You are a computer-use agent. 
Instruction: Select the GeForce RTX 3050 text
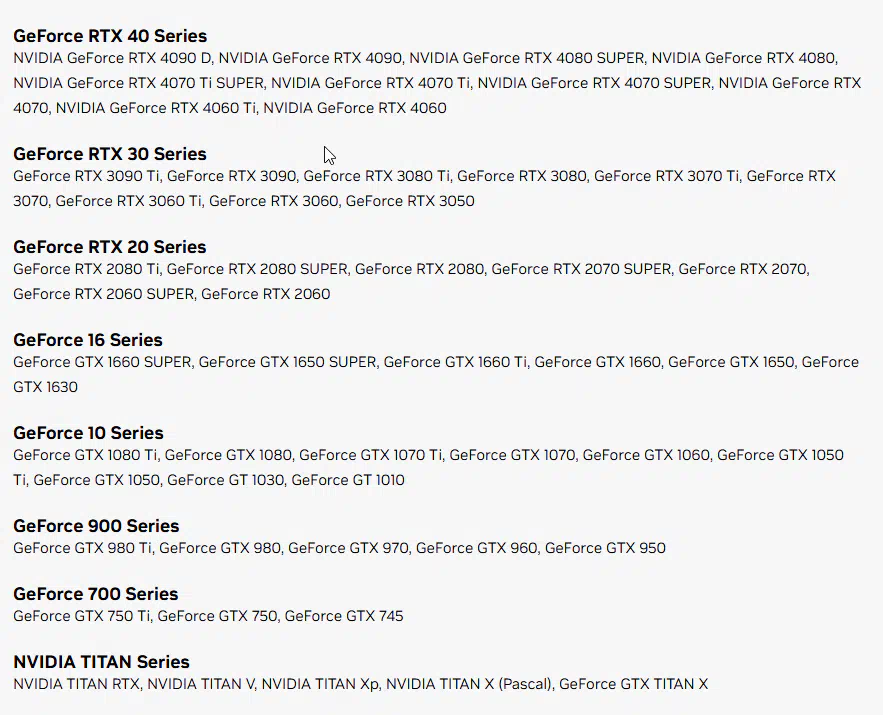[x=410, y=201]
